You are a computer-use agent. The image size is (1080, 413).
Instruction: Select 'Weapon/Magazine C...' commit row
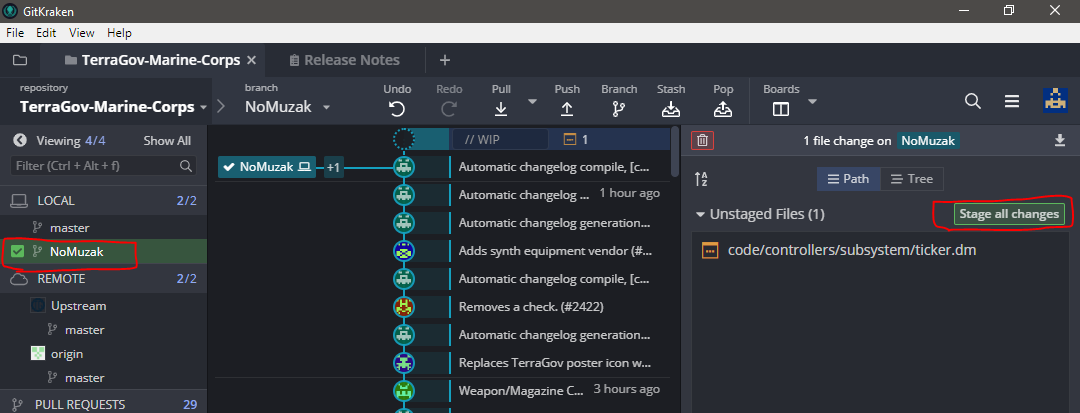coord(559,390)
